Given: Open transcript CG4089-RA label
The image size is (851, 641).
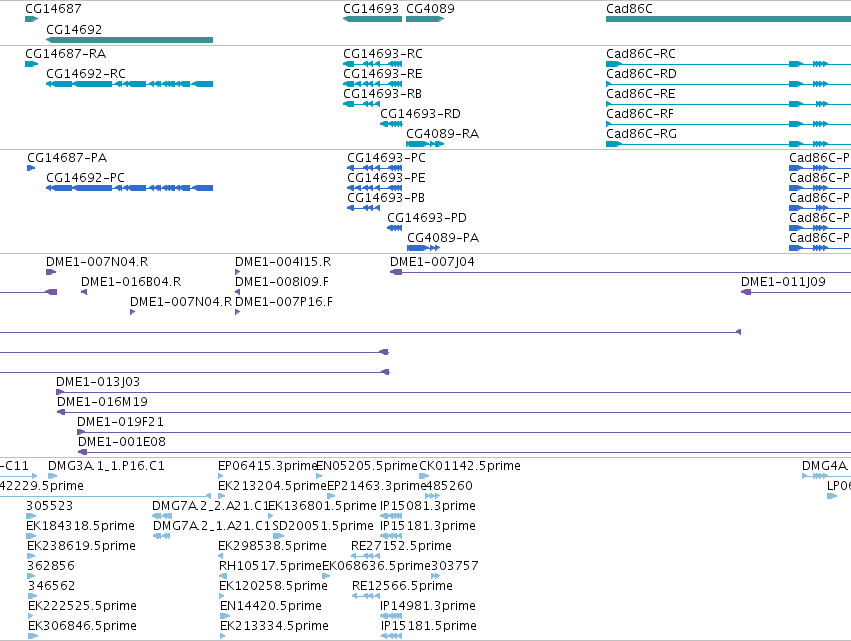Looking at the screenshot, I should [443, 134].
